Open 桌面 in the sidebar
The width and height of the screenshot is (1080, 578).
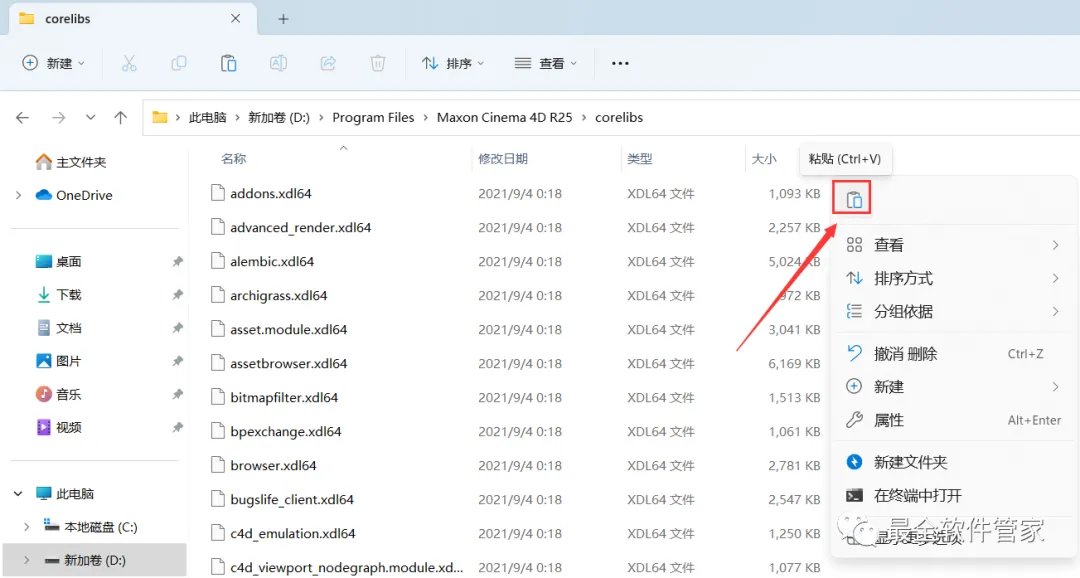pos(59,262)
